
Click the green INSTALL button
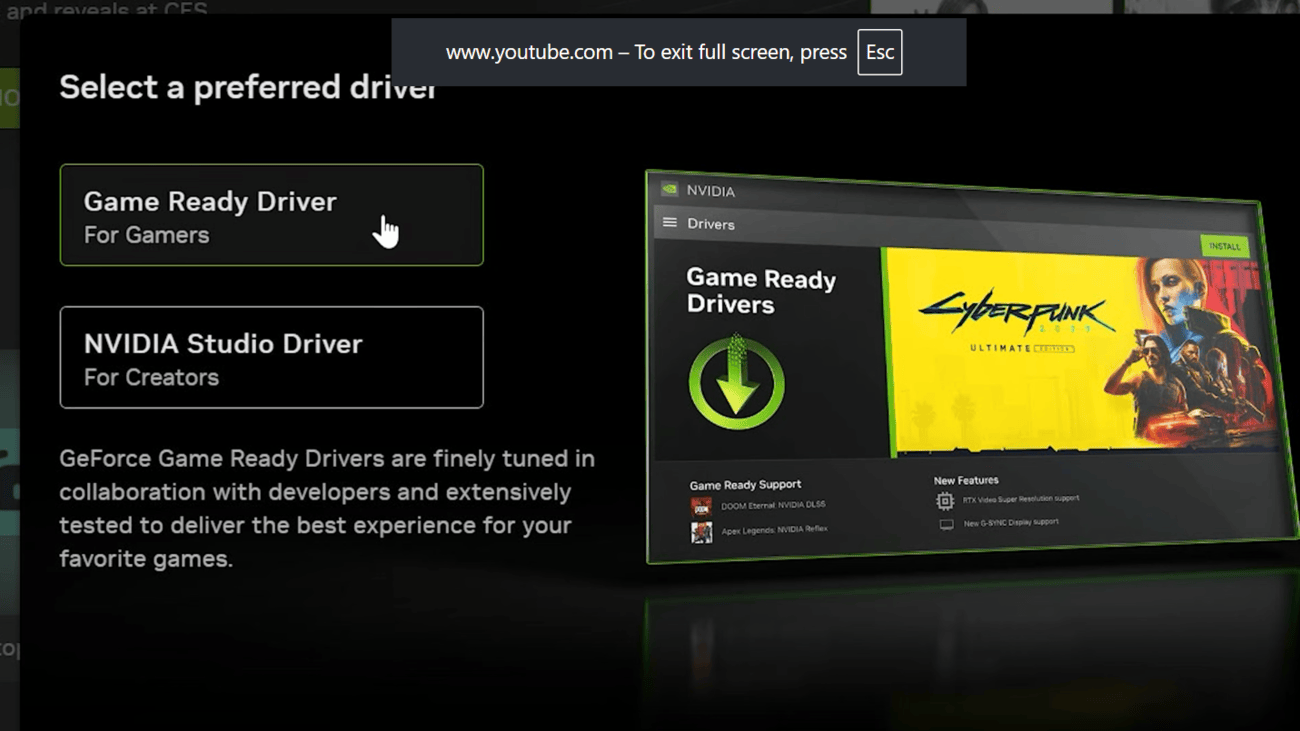click(x=1224, y=246)
